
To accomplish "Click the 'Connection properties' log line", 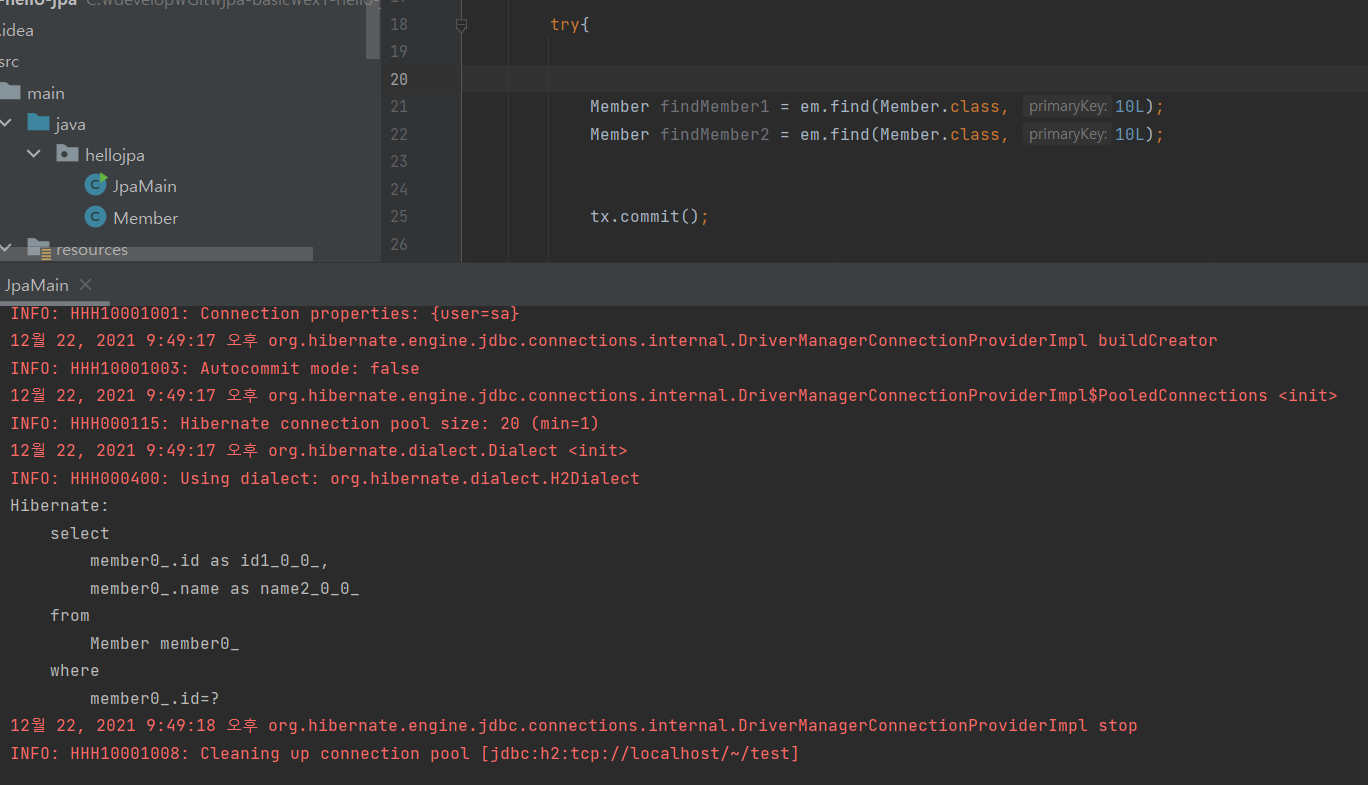I will pyautogui.click(x=265, y=313).
